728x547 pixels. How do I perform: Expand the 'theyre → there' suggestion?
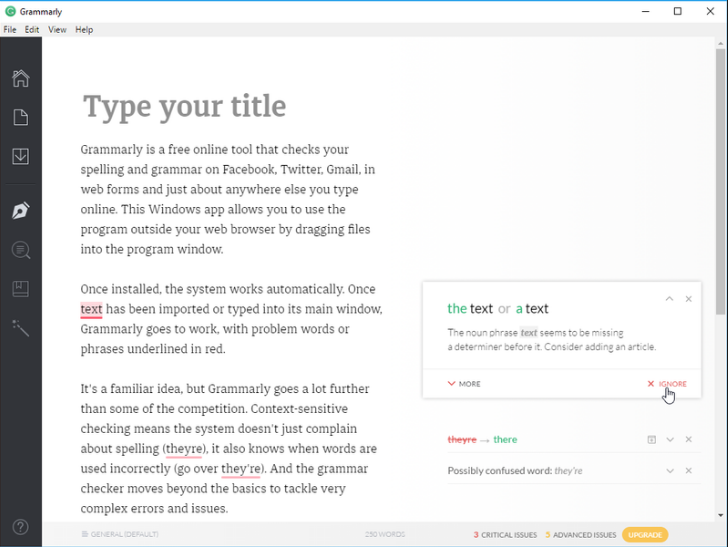[x=670, y=439]
